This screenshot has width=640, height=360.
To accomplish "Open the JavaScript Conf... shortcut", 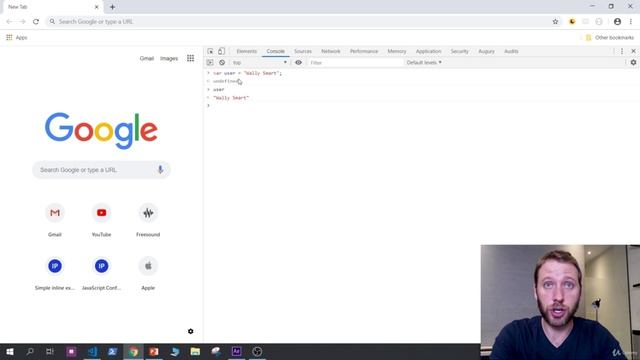I will (101, 274).
